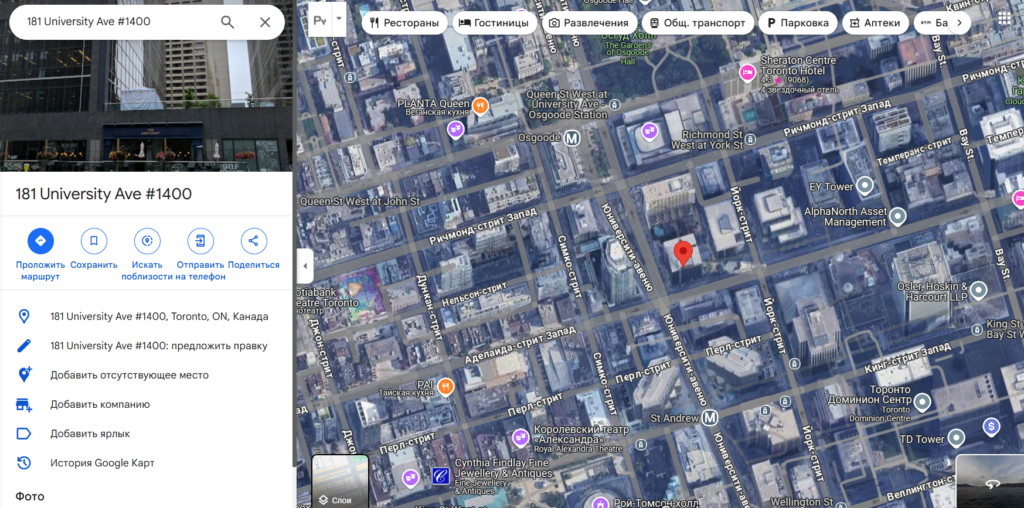The width and height of the screenshot is (1024, 508).
Task: Click the search magnifier icon
Action: pyautogui.click(x=228, y=22)
